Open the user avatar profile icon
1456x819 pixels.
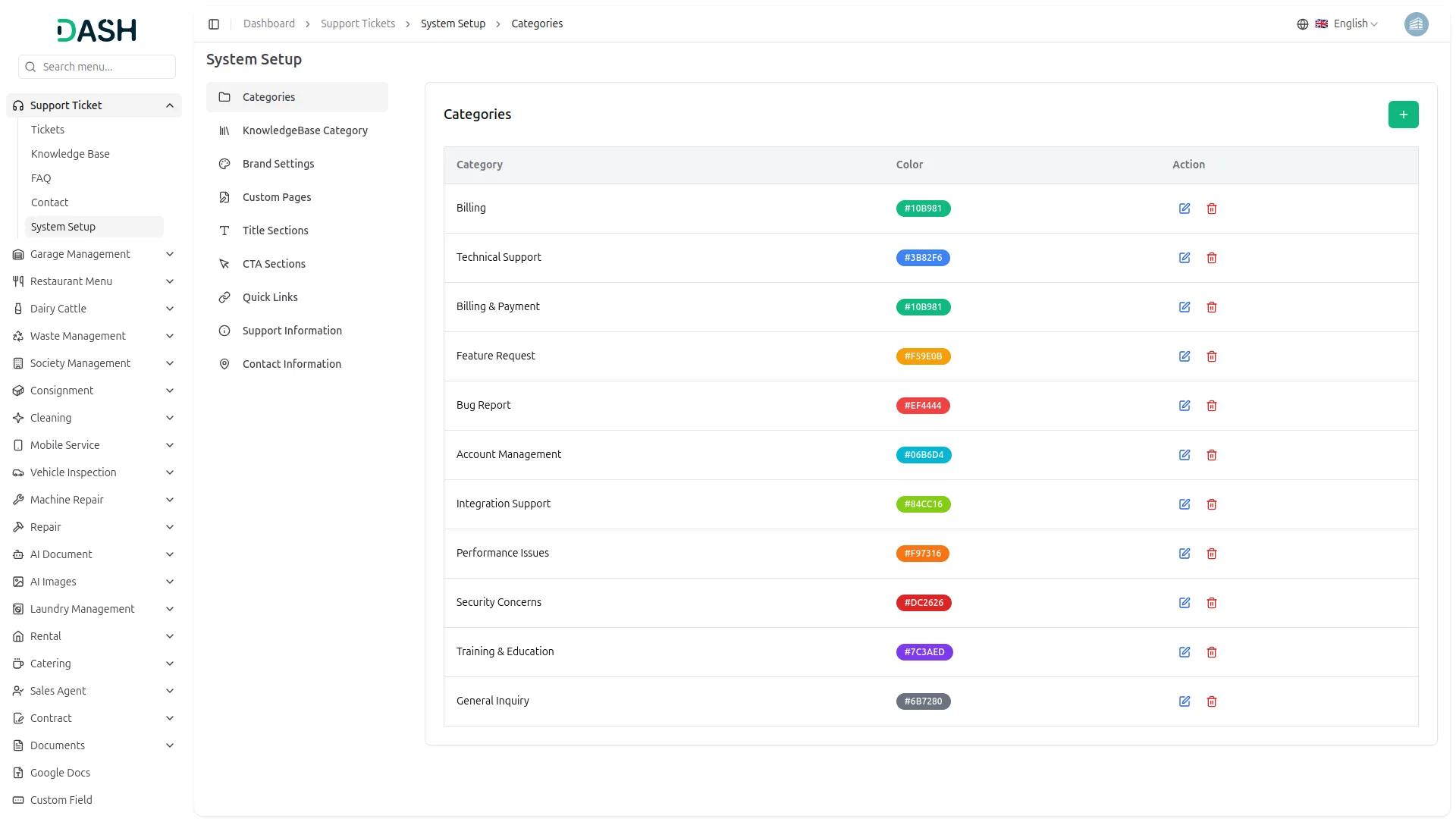pos(1416,24)
